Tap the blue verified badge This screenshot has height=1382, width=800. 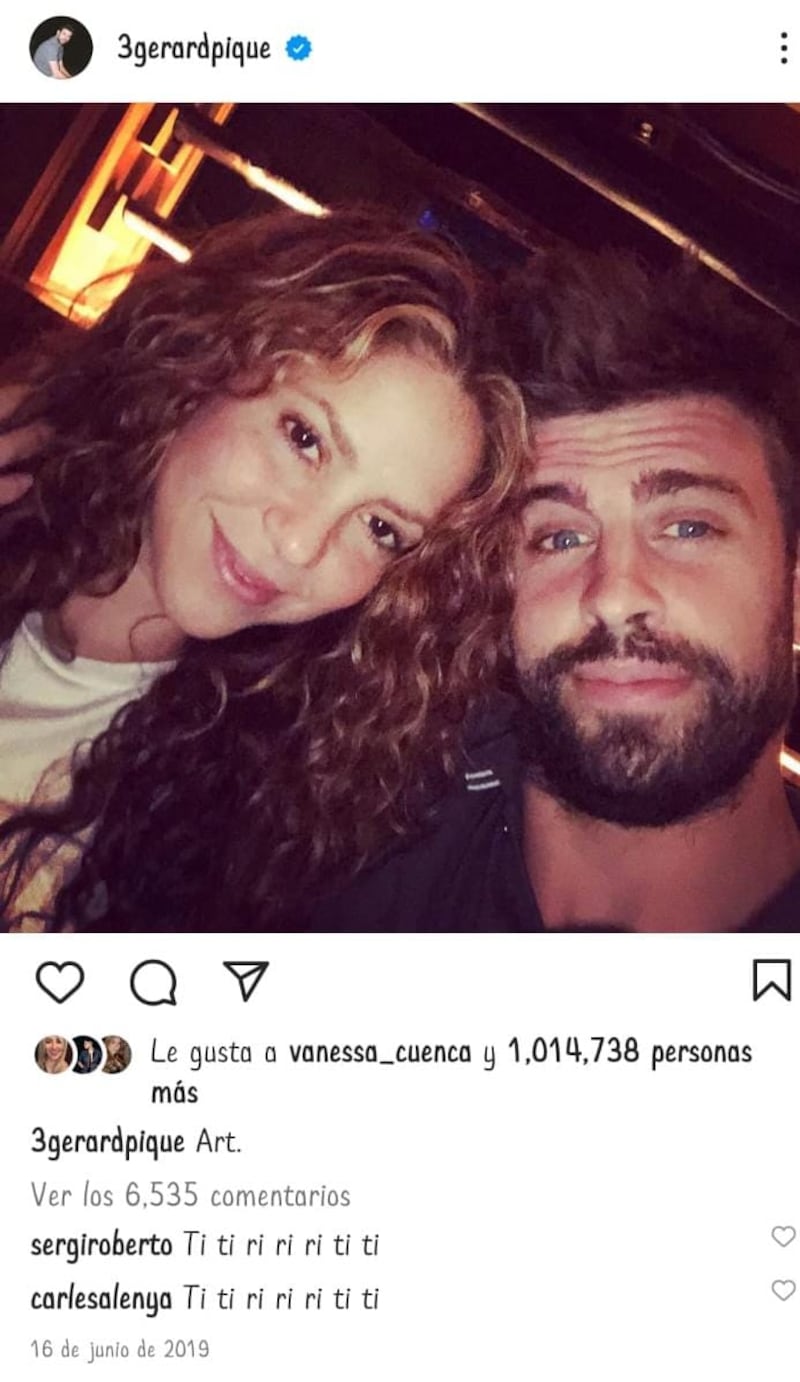point(298,48)
